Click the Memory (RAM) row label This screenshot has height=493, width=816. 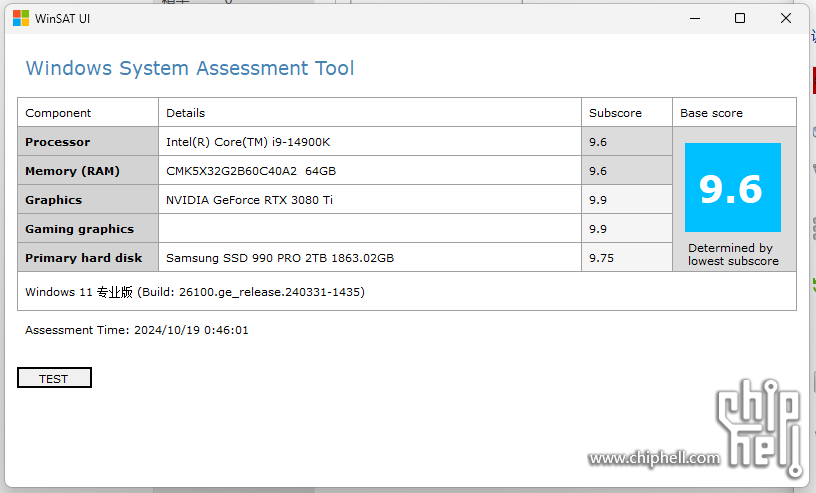[x=88, y=171]
